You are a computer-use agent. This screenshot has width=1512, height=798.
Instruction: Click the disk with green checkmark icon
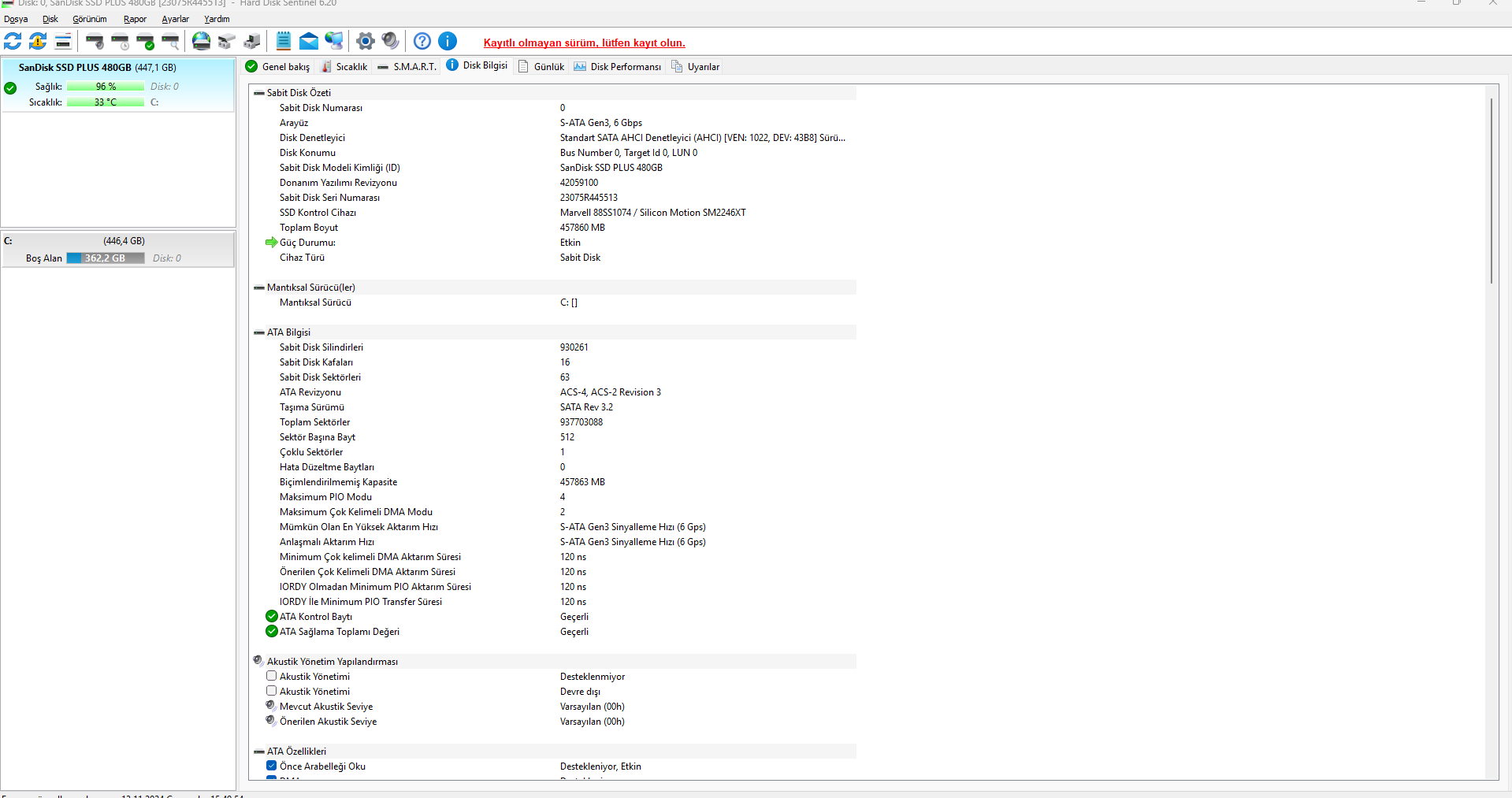[x=145, y=41]
